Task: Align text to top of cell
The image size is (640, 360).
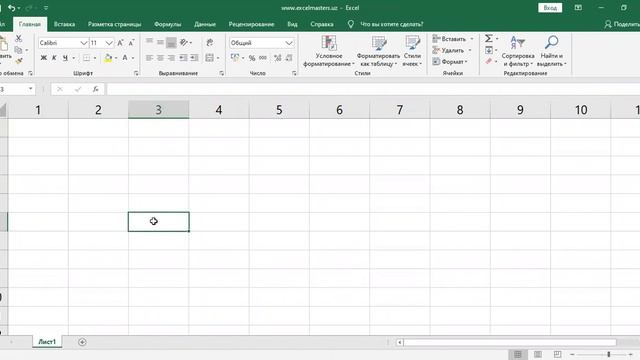Action: (149, 42)
